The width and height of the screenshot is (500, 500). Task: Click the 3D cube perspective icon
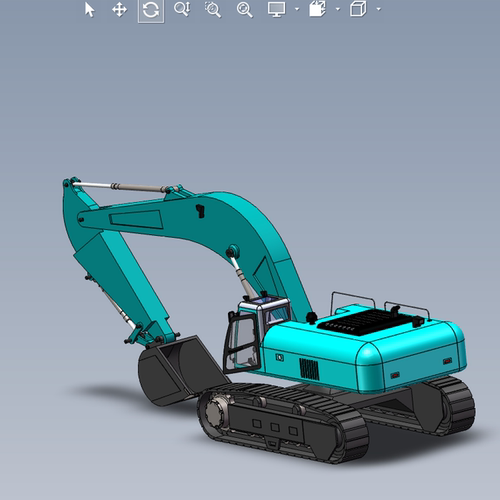(x=358, y=9)
